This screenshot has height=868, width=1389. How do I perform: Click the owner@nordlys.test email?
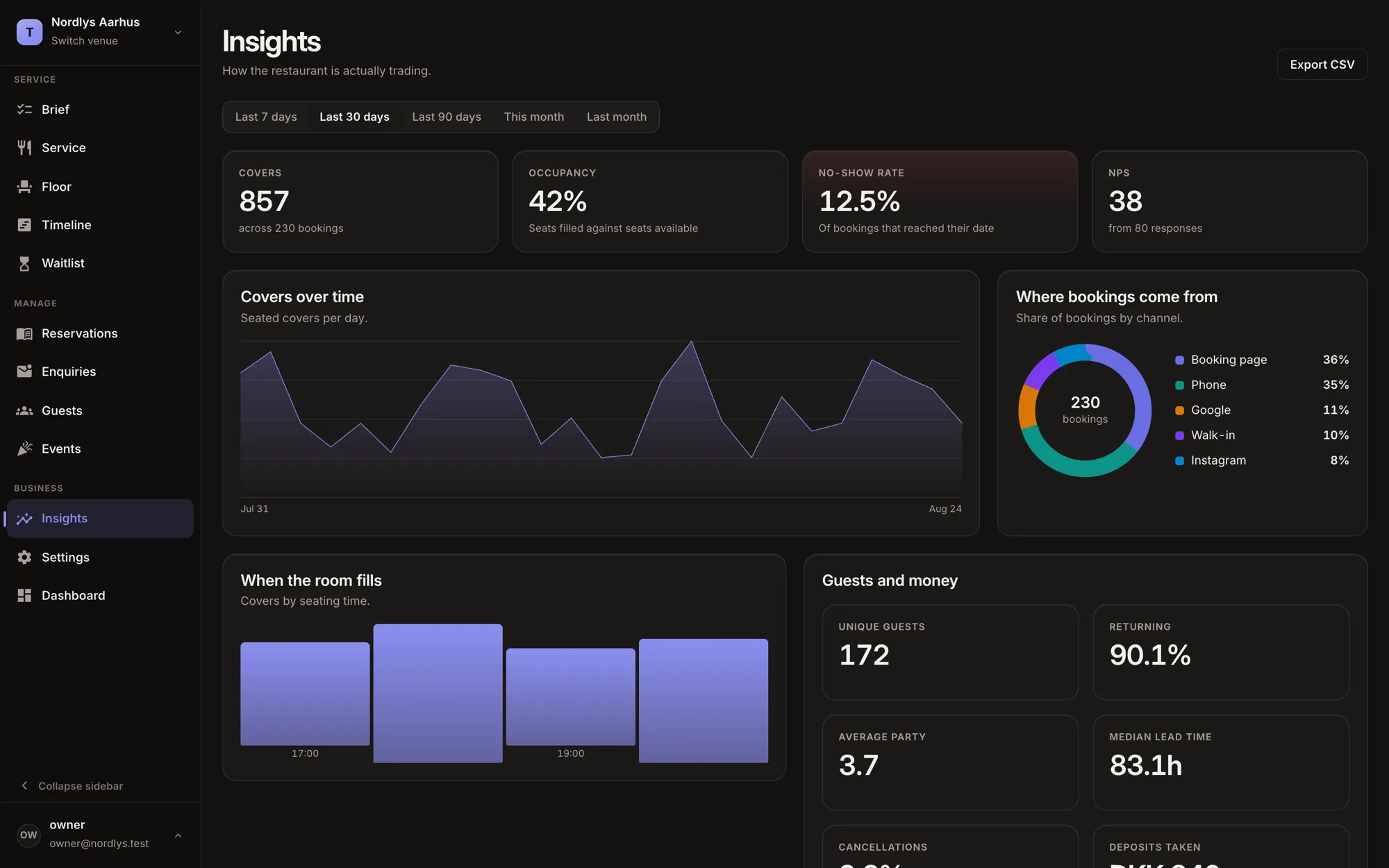point(99,843)
